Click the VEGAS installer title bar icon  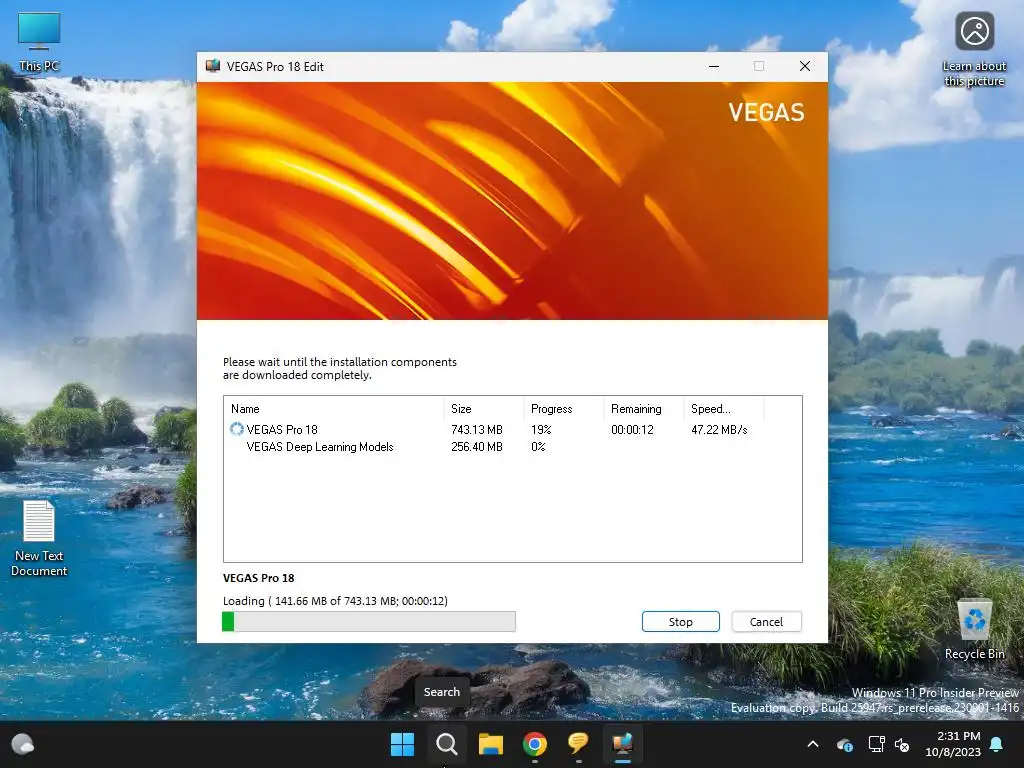pos(213,66)
